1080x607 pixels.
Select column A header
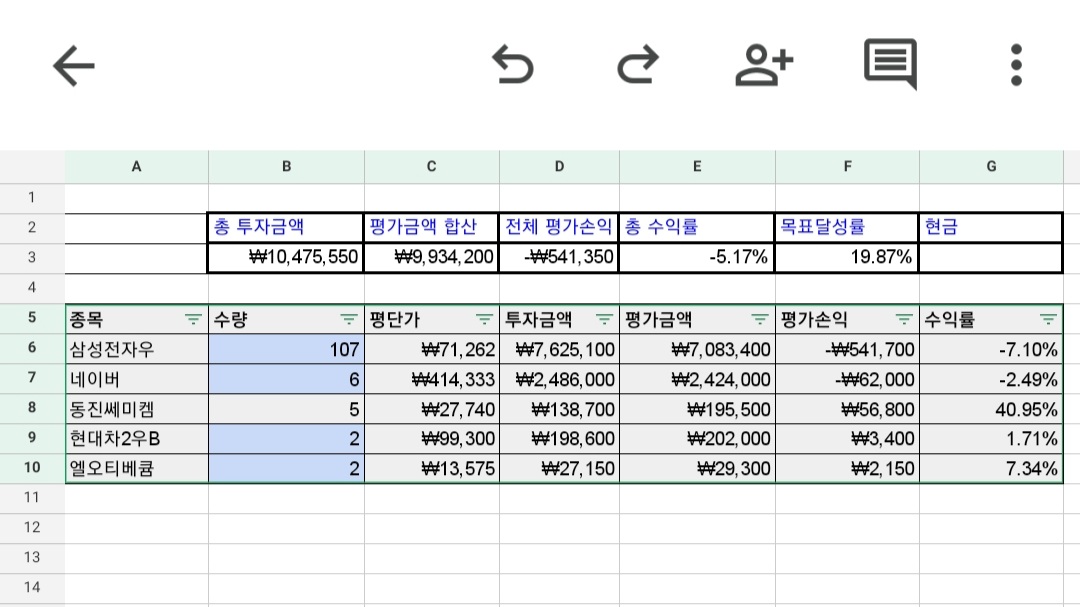(x=136, y=167)
